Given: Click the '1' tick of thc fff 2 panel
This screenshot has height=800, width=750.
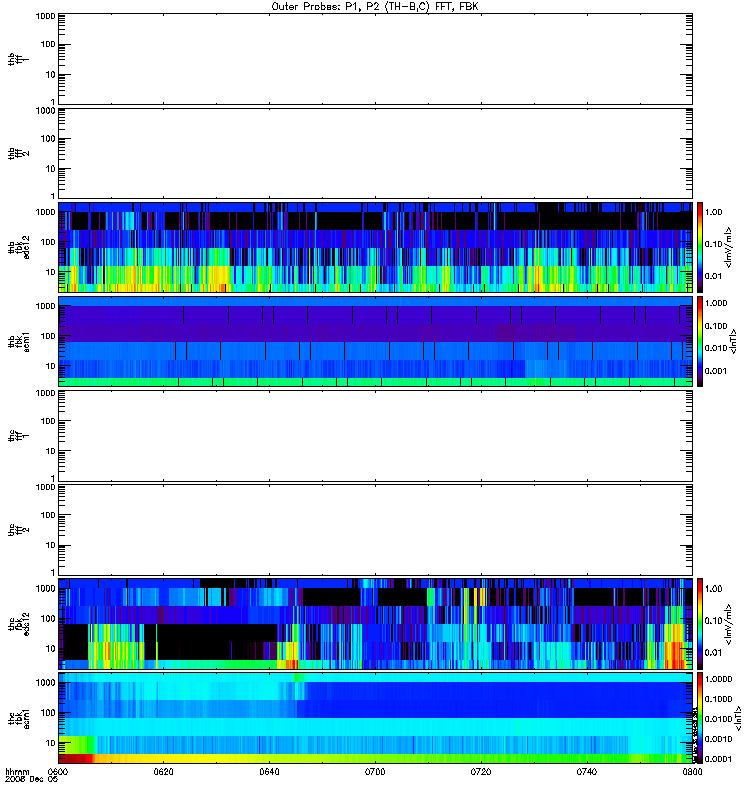Looking at the screenshot, I should (53, 572).
